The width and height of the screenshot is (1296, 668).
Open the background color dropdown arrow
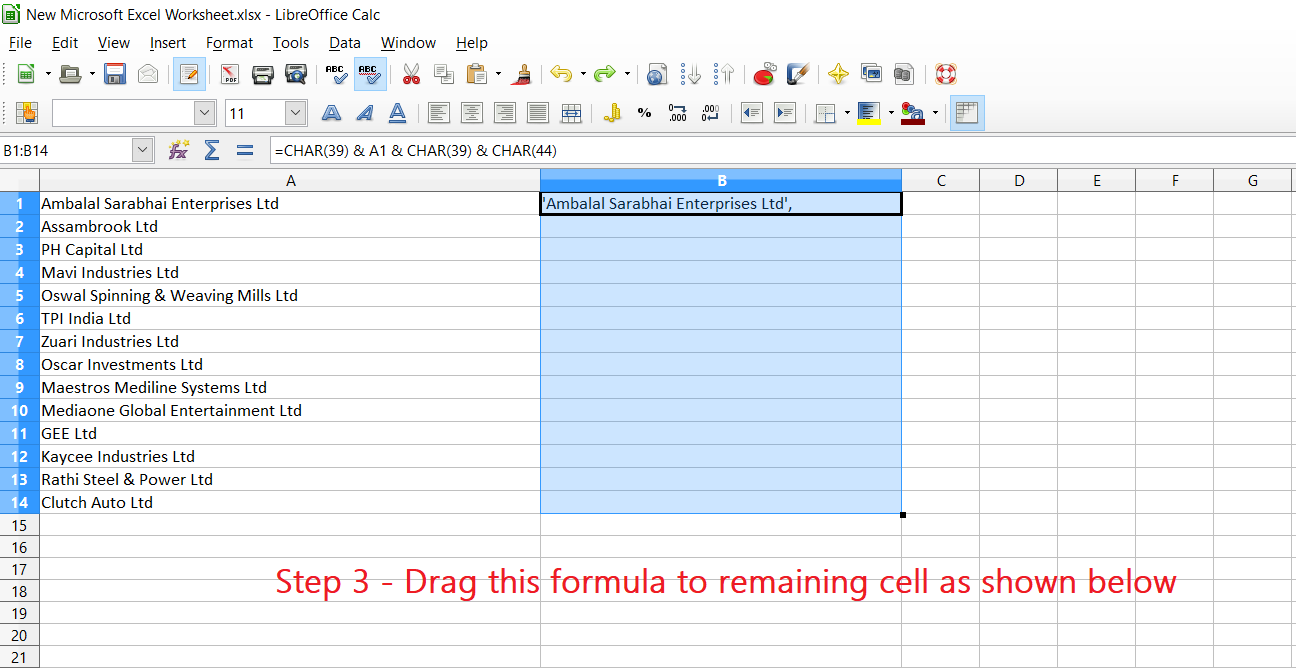[x=890, y=112]
